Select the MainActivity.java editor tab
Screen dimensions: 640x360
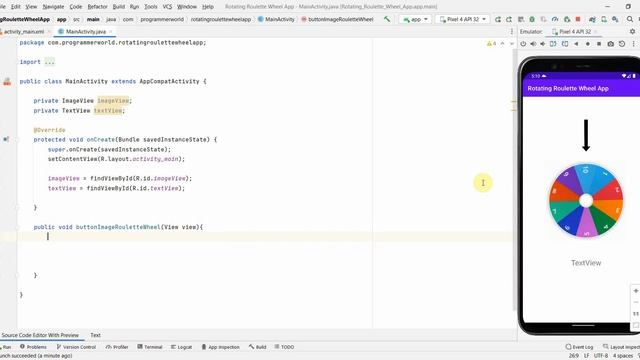click(x=86, y=31)
